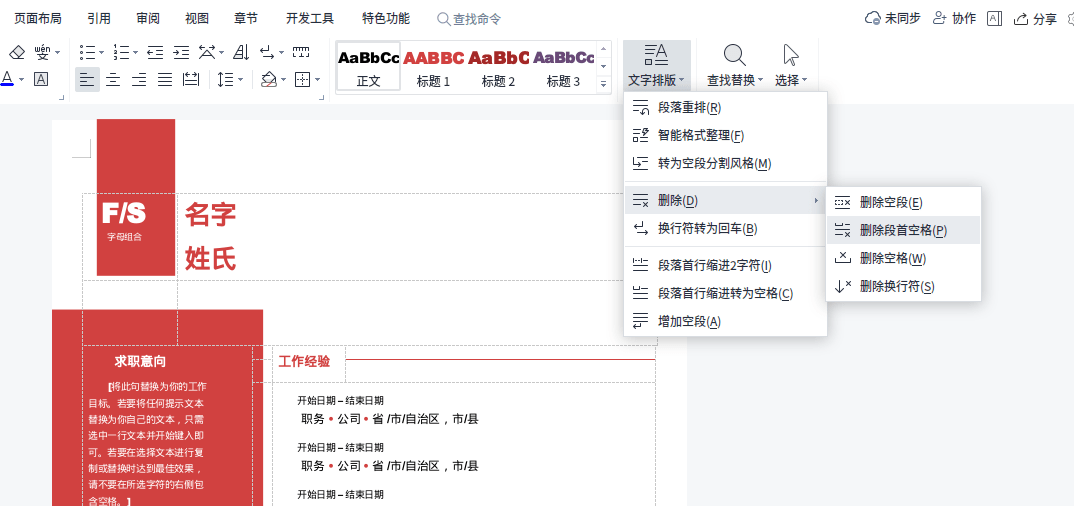Image resolution: width=1074 pixels, height=506 pixels.
Task: Expand the line spacing dropdown
Action: [x=240, y=80]
